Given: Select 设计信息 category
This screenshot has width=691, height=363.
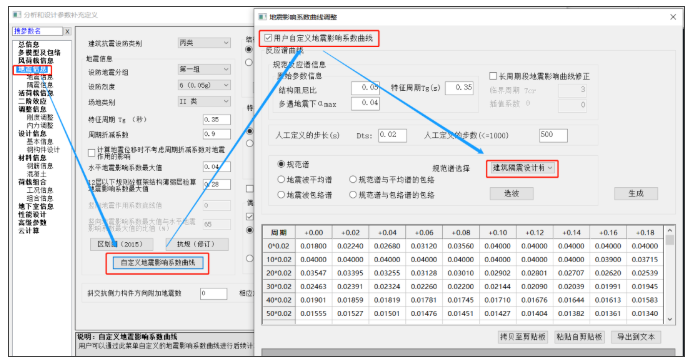Looking at the screenshot, I should (x=32, y=133).
